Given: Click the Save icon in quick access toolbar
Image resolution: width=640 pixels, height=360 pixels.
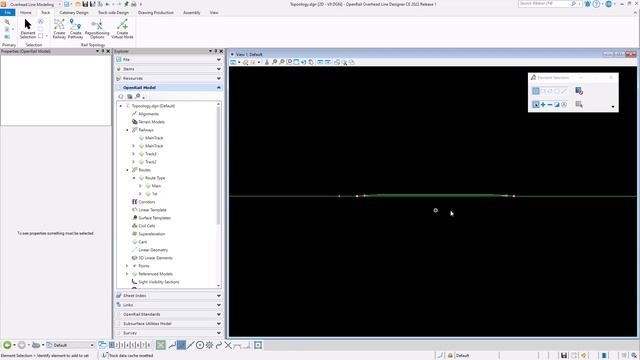Looking at the screenshot, I should point(85,4).
